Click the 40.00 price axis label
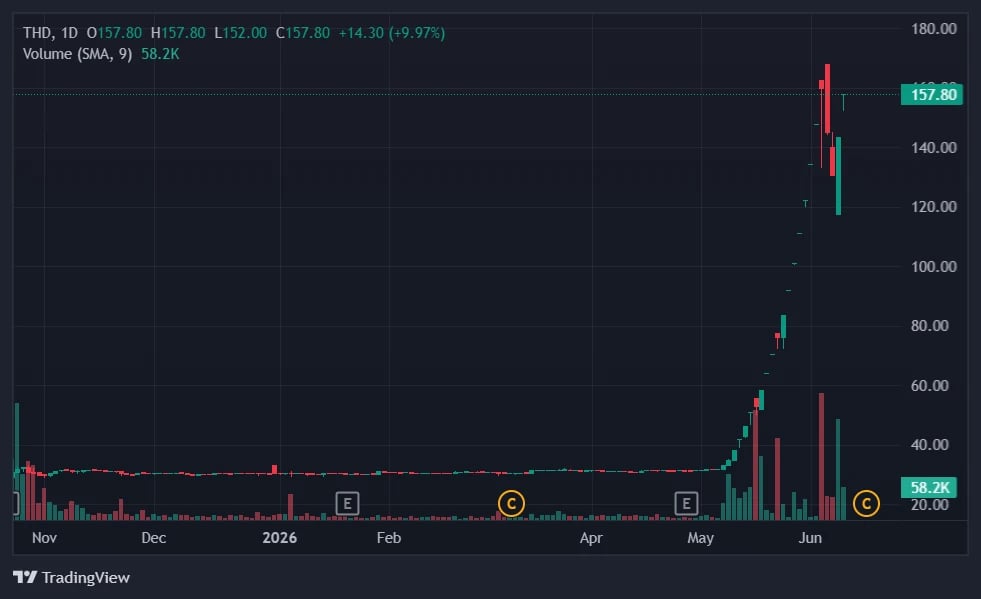Image resolution: width=981 pixels, height=599 pixels. point(930,444)
